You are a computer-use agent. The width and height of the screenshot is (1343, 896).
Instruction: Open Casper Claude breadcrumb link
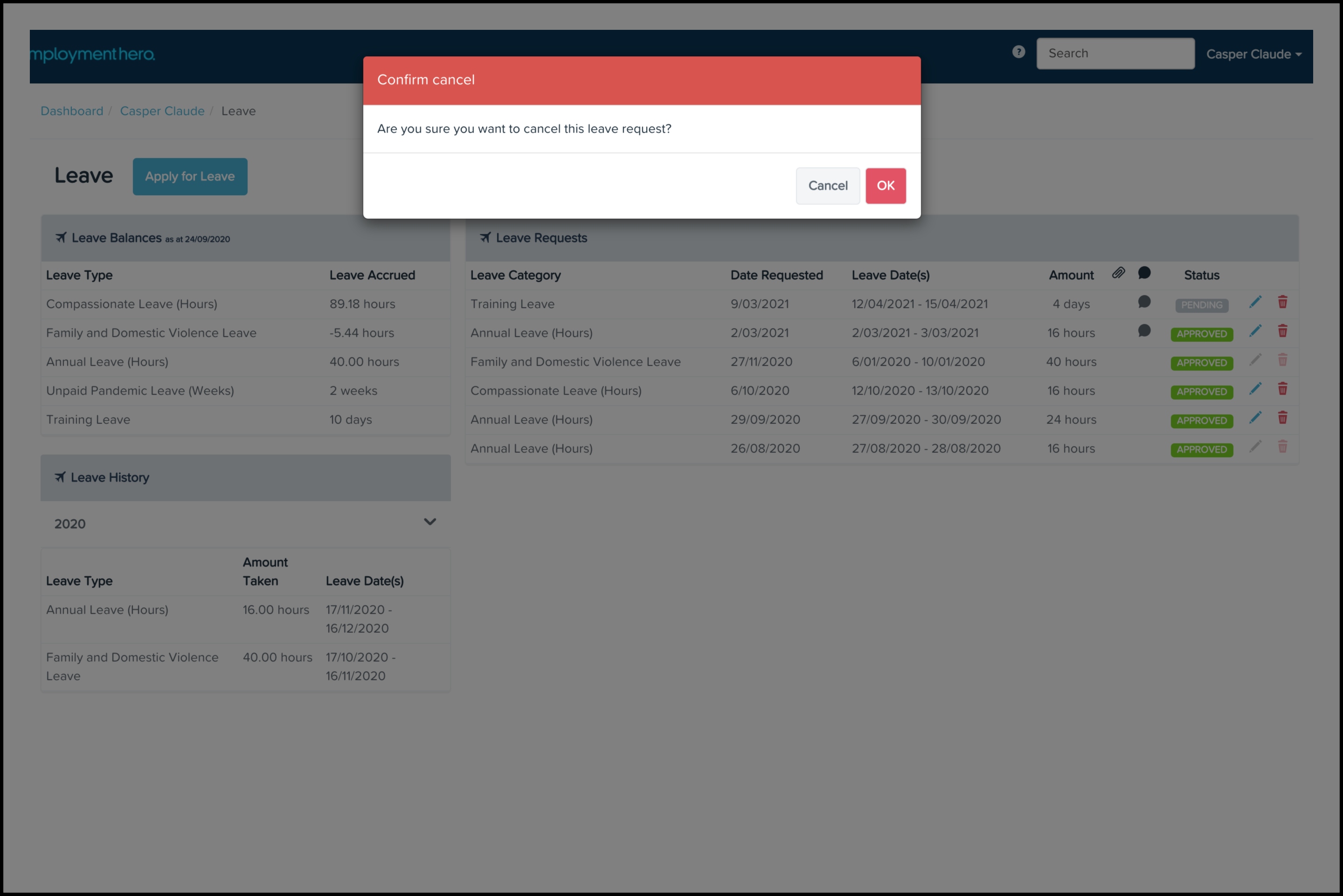162,111
